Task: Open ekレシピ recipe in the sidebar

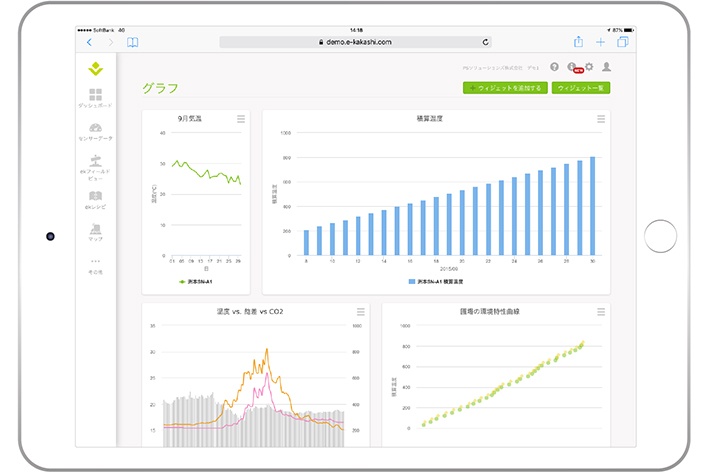Action: pos(95,200)
